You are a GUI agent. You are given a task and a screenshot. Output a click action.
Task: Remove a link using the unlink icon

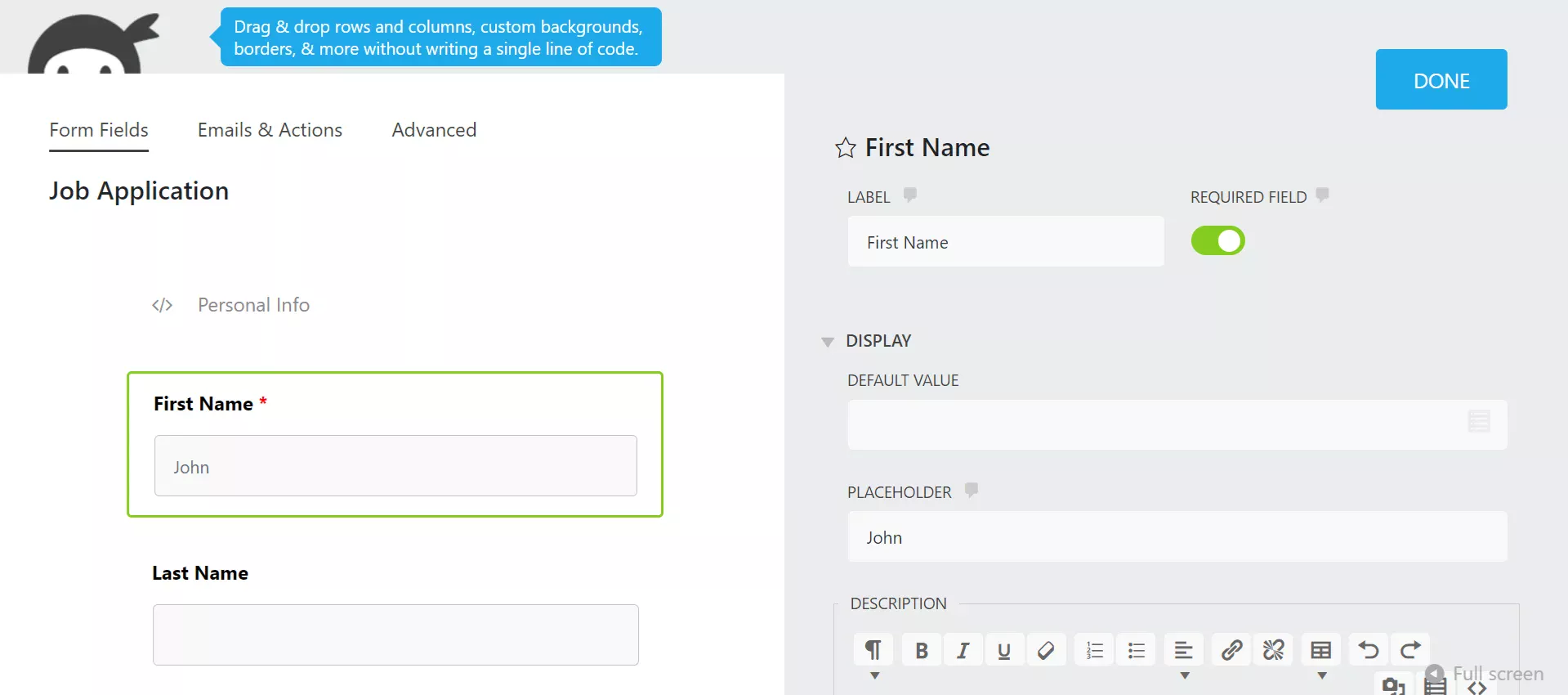coord(1274,649)
